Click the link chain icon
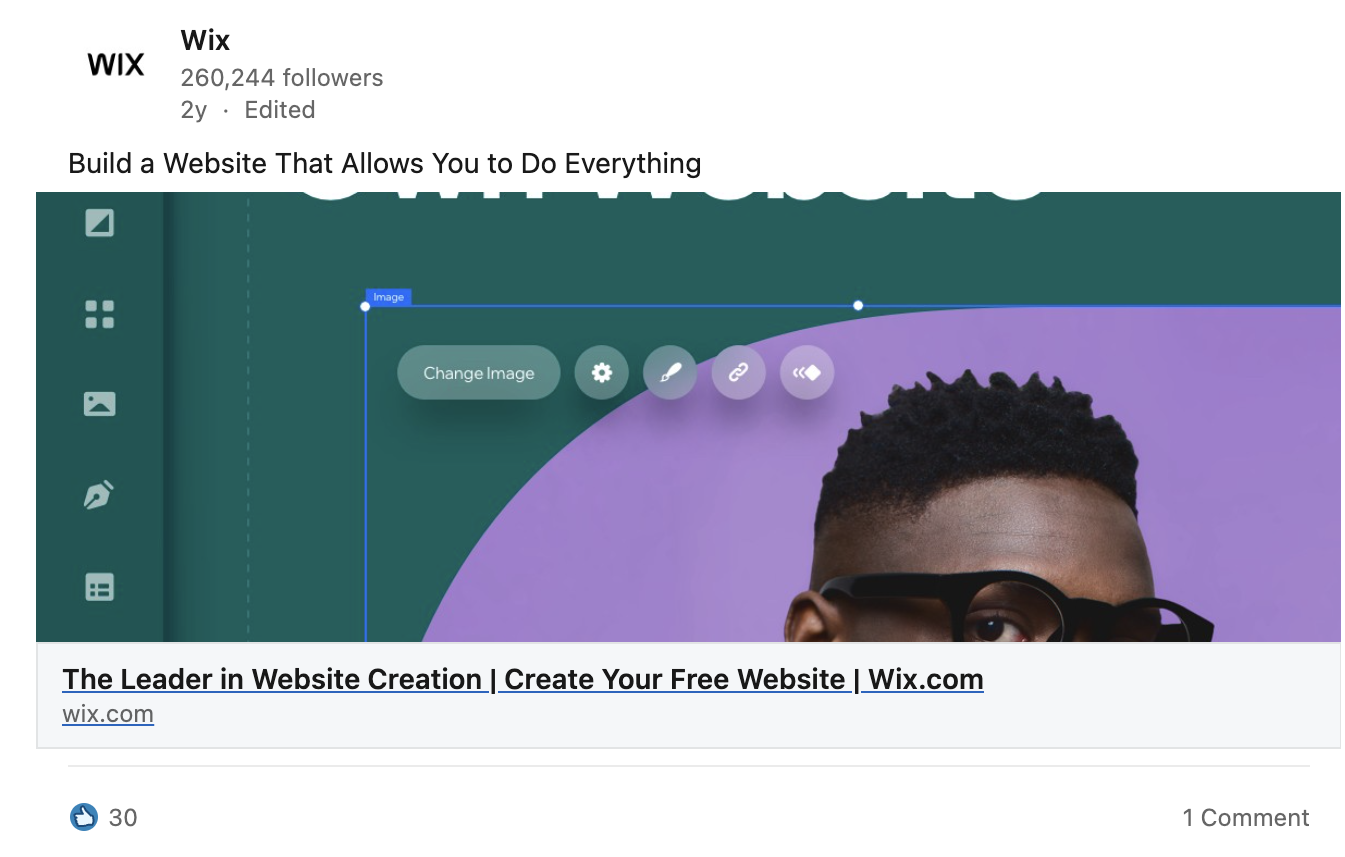The height and width of the screenshot is (857, 1345). point(738,373)
